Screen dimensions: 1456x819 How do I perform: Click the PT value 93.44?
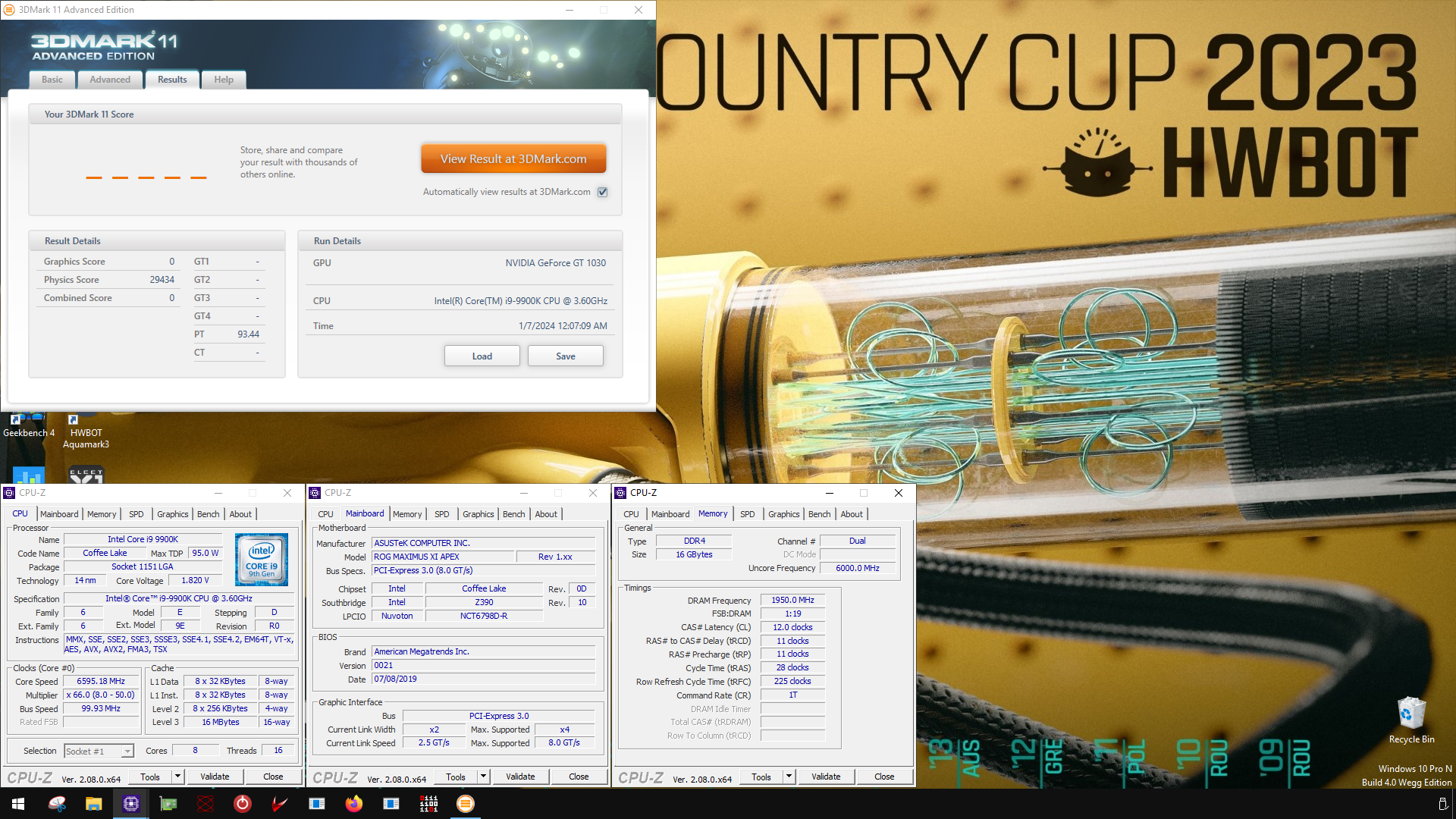tap(248, 334)
